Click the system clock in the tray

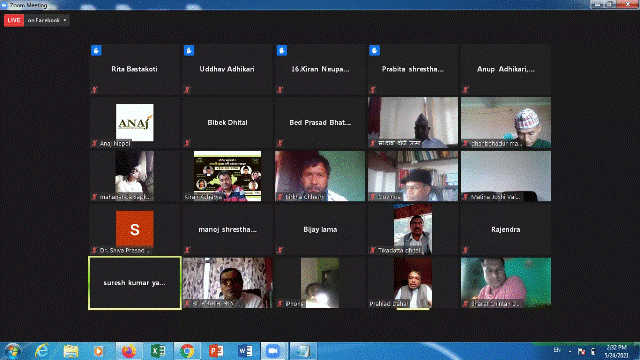click(x=616, y=351)
